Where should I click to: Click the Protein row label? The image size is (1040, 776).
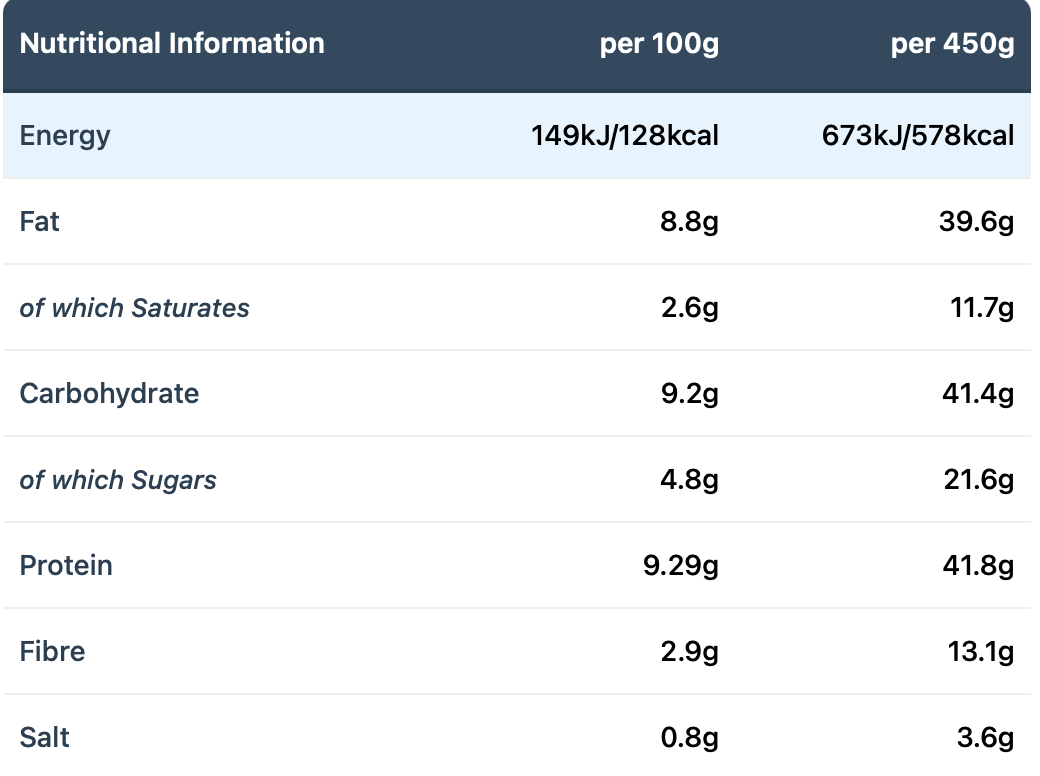(66, 566)
